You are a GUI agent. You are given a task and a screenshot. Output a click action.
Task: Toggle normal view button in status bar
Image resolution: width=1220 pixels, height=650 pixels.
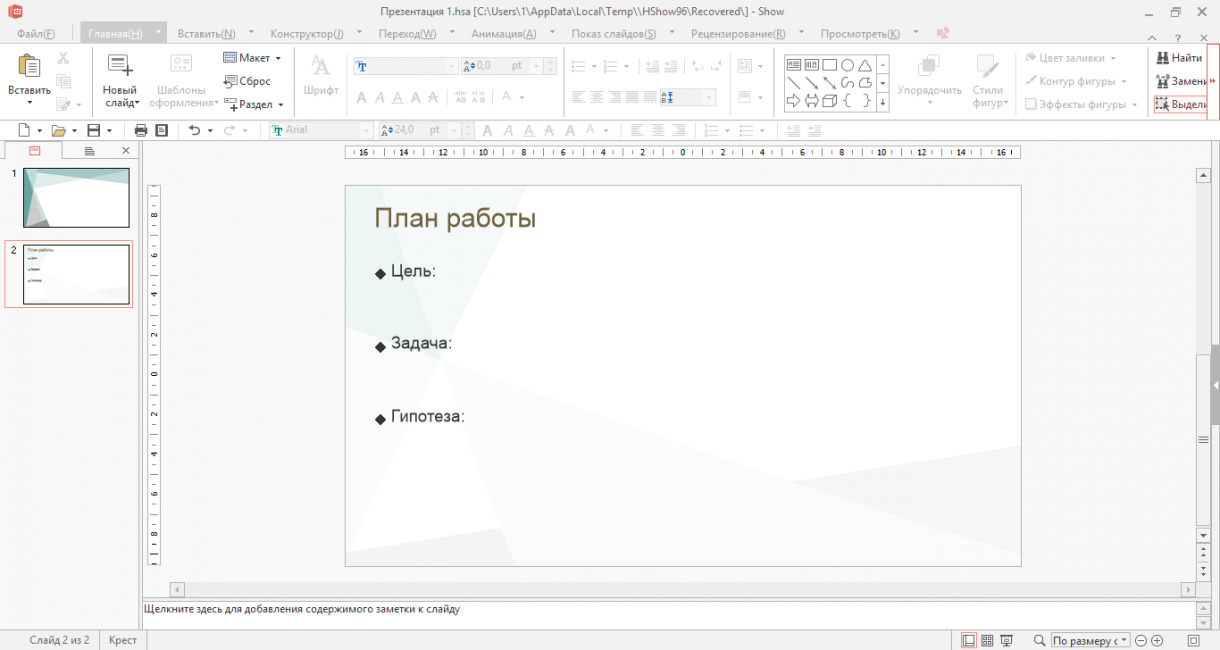(968, 640)
